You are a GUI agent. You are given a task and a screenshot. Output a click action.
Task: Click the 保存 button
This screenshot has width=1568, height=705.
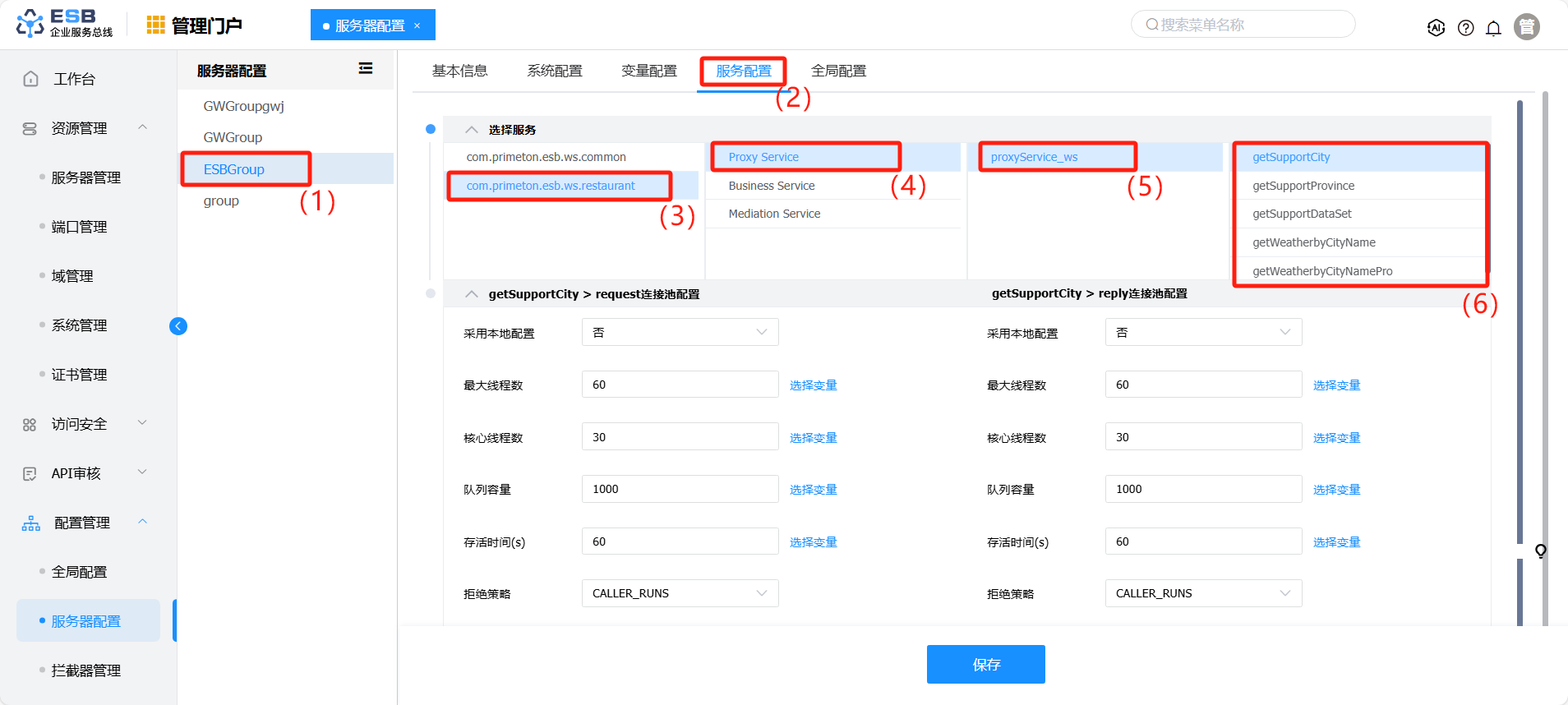tap(985, 664)
